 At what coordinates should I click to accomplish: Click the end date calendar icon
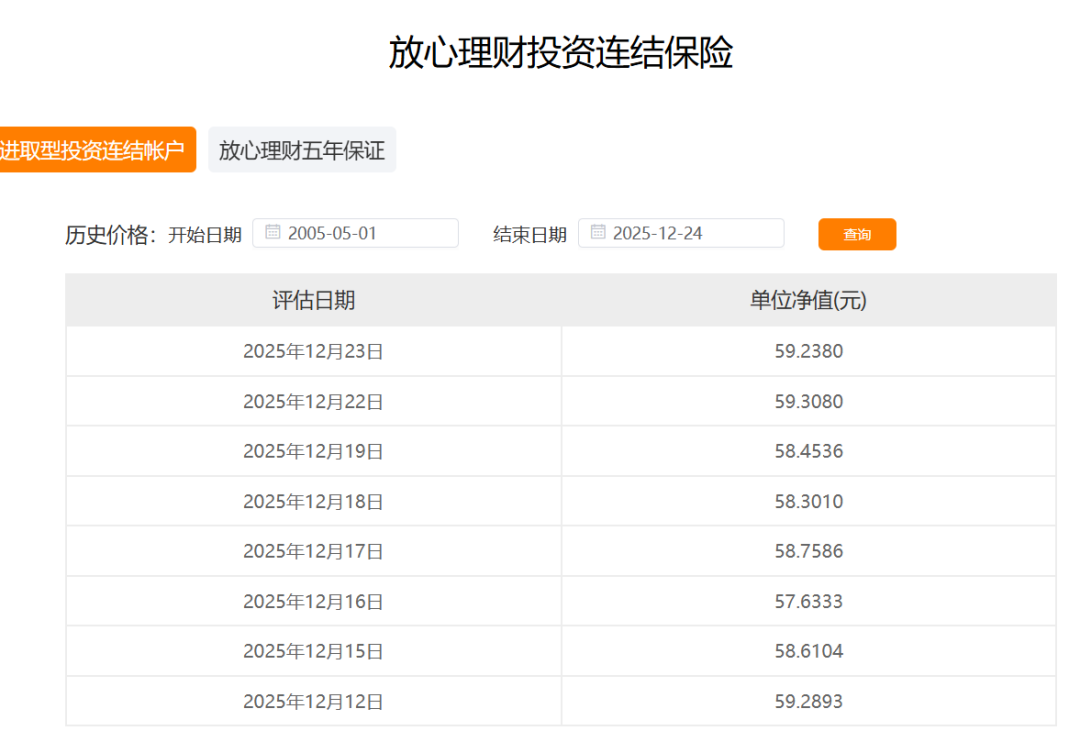coord(598,233)
